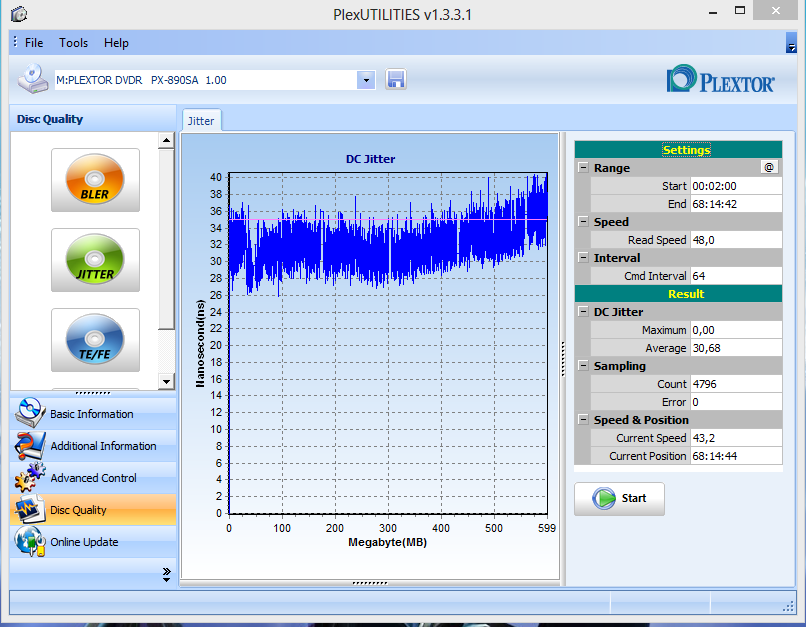Click the vertical splitter beside chart
Screen dimensions: 806x627
coord(563,359)
